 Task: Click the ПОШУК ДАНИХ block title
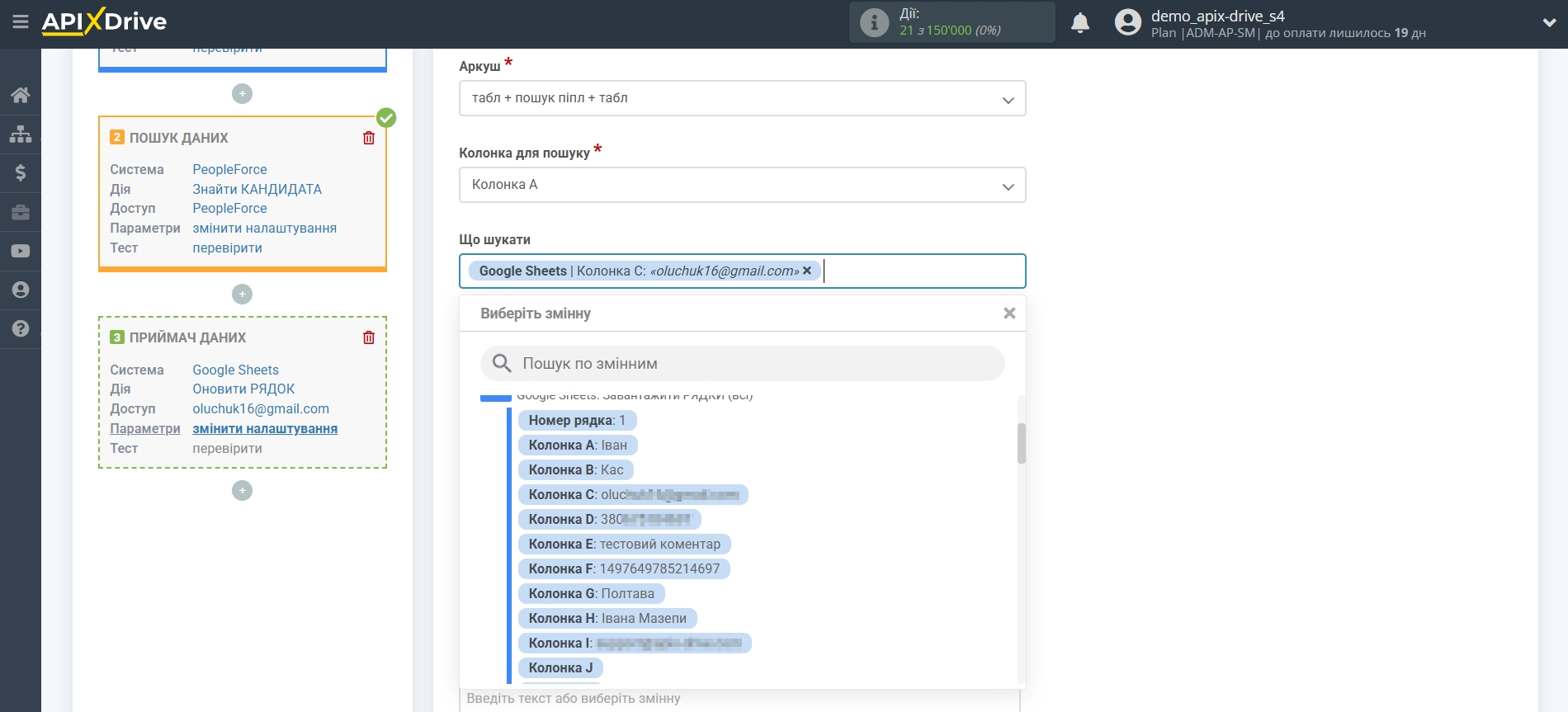click(x=178, y=138)
